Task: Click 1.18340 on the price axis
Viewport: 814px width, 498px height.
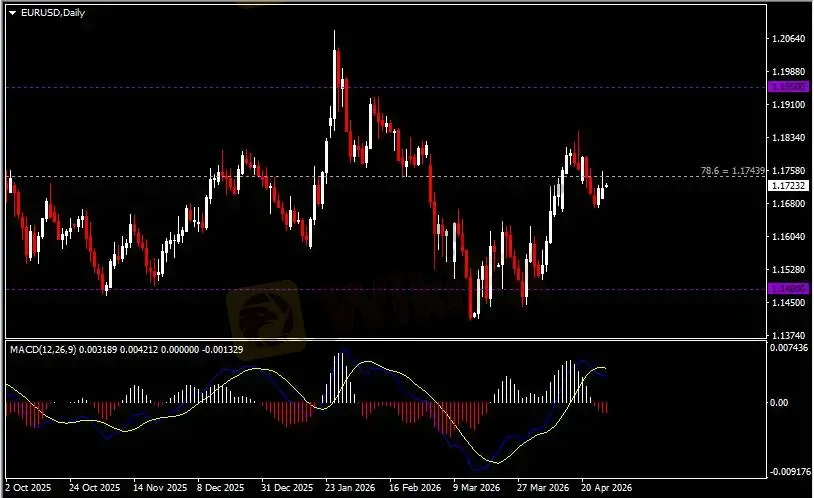Action: point(789,138)
